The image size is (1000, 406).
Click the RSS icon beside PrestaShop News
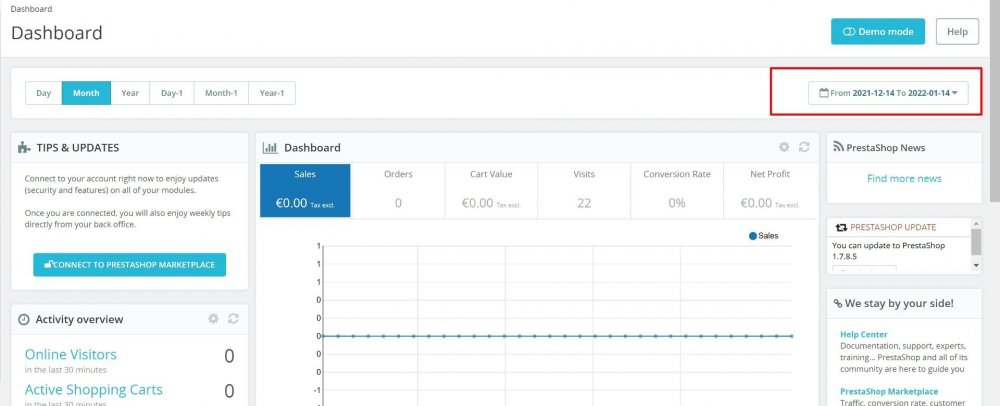pos(839,147)
